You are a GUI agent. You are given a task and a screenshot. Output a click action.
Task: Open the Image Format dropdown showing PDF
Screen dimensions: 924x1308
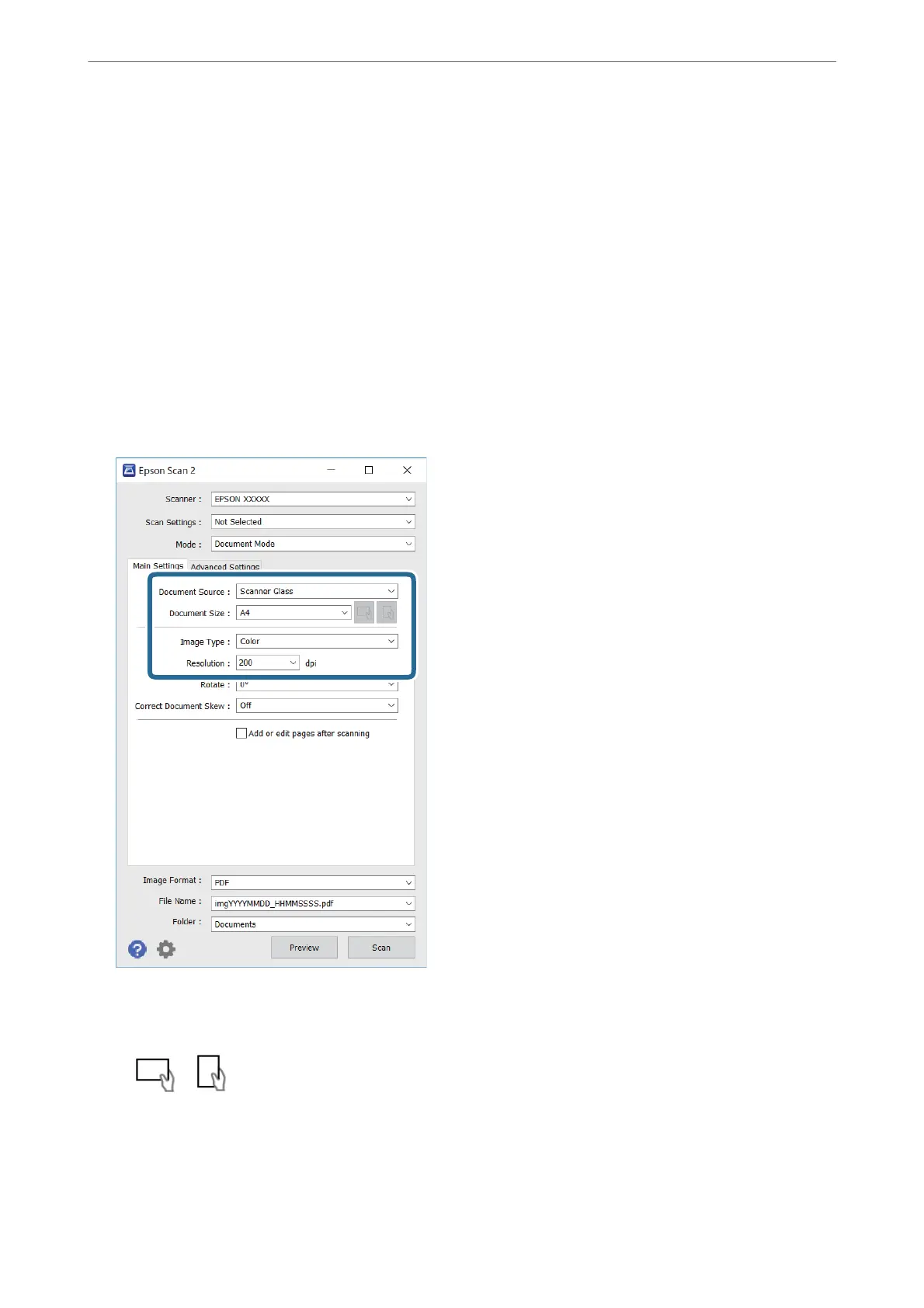[x=313, y=883]
